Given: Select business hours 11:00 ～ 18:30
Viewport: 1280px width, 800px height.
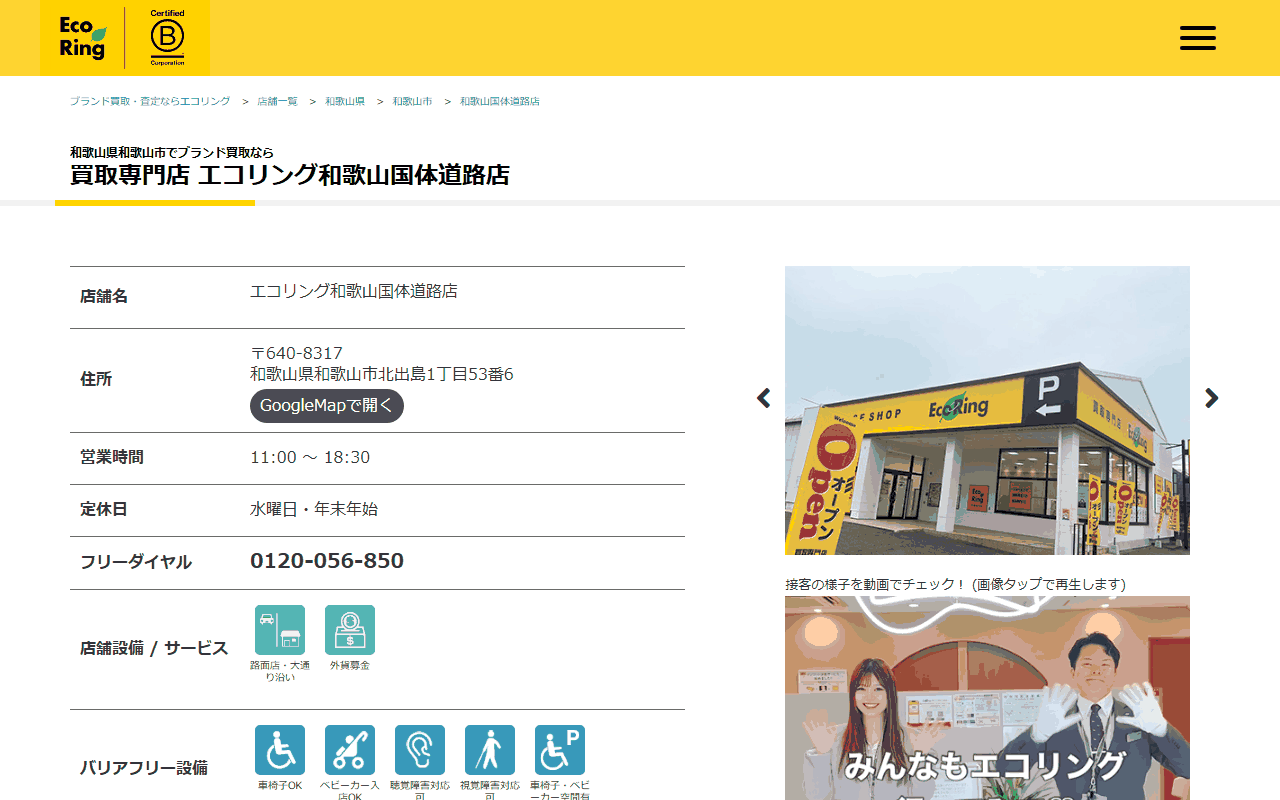Looking at the screenshot, I should [x=310, y=457].
